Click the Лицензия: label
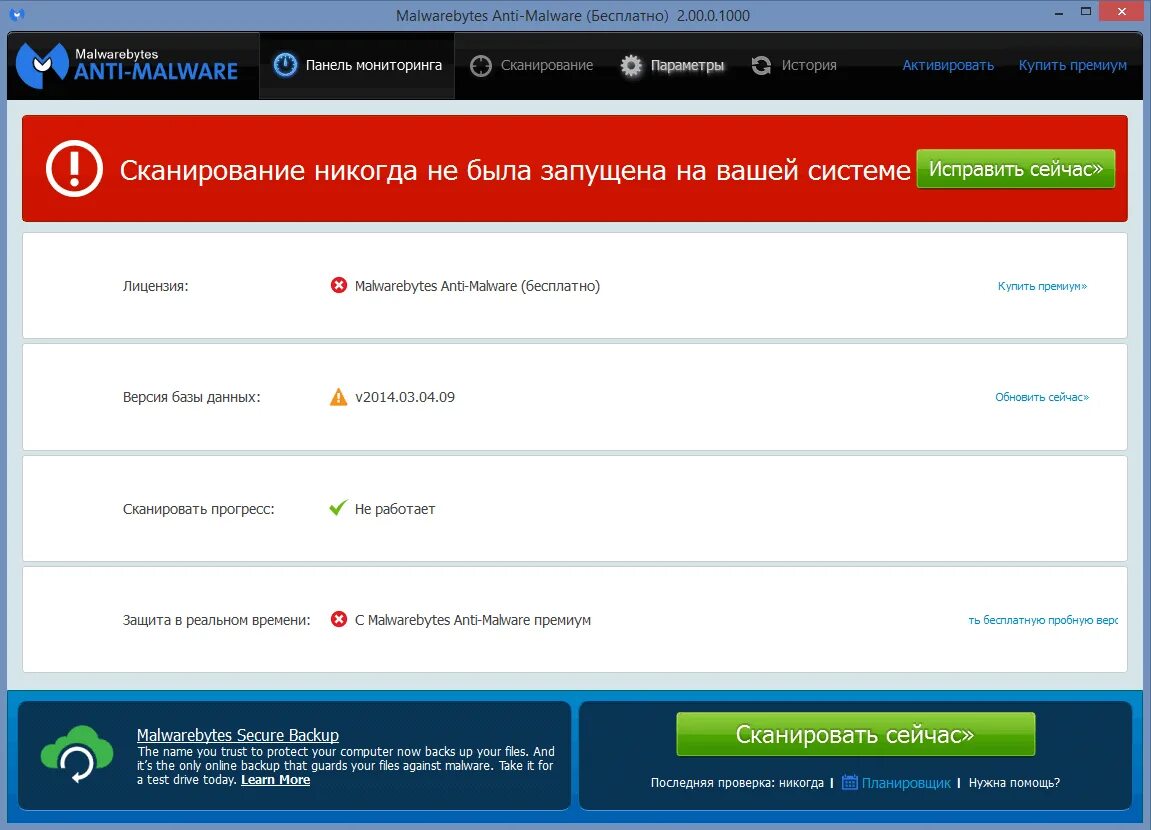Screen dimensions: 1151x830 [156, 286]
